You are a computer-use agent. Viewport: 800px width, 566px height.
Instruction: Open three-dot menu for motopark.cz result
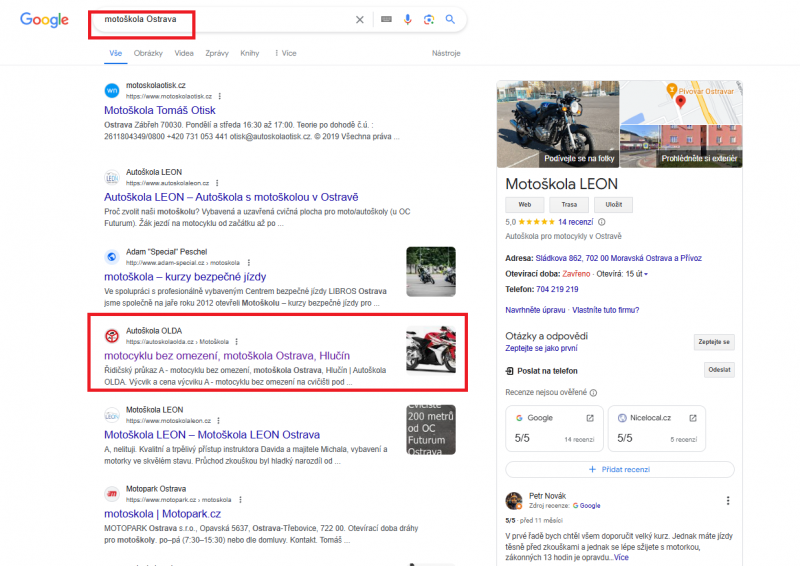click(x=240, y=500)
